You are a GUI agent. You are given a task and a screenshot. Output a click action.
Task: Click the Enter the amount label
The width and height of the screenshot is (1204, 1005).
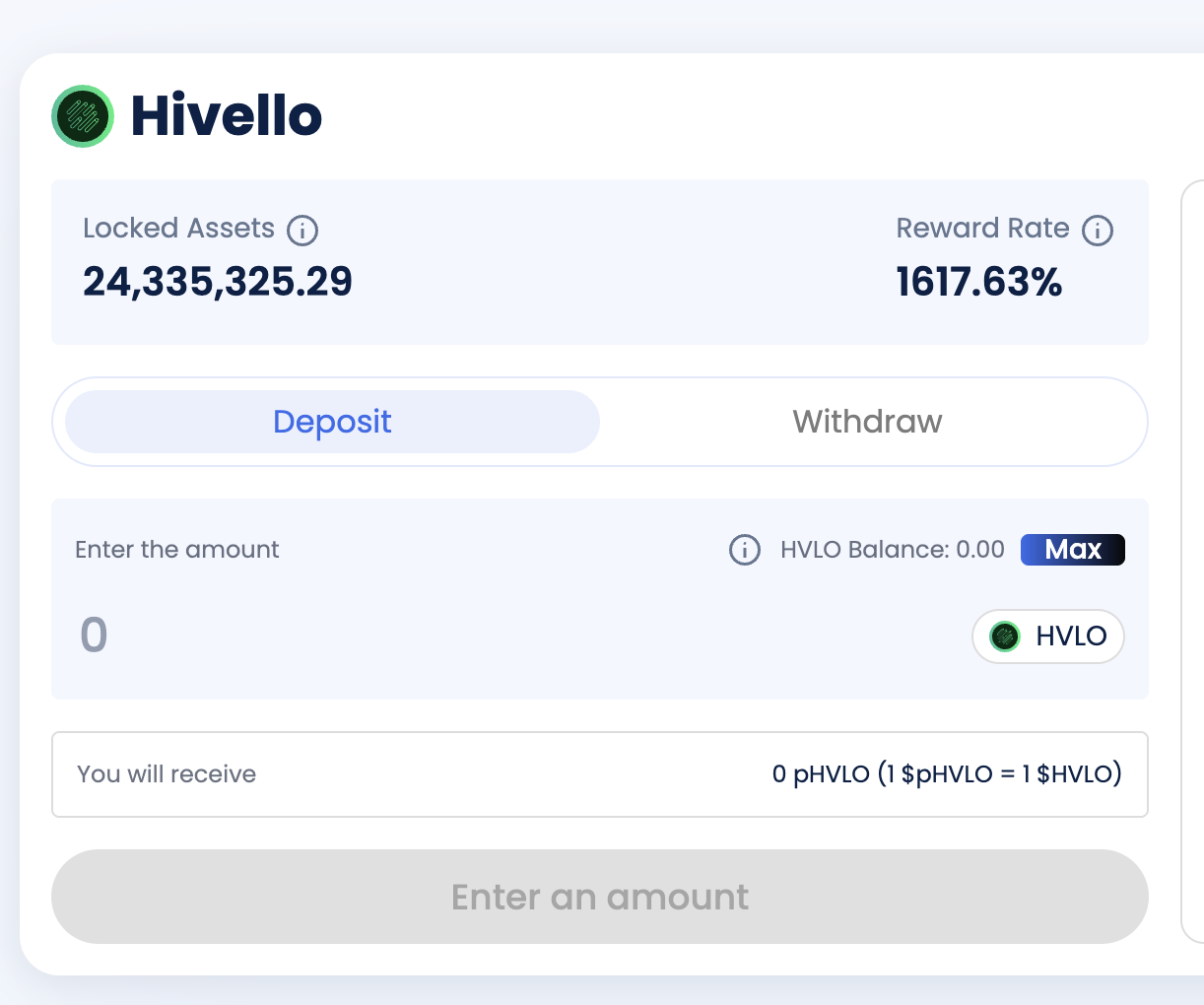pos(177,550)
